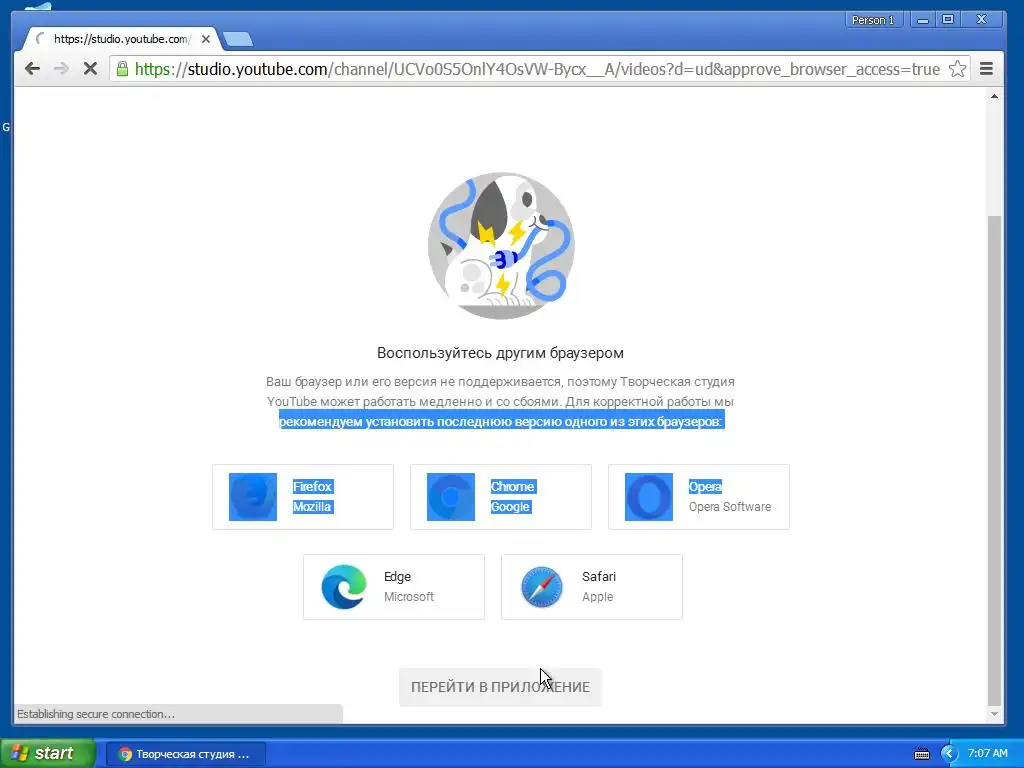
Task: Click the 7:07 AM clock
Action: (x=987, y=754)
